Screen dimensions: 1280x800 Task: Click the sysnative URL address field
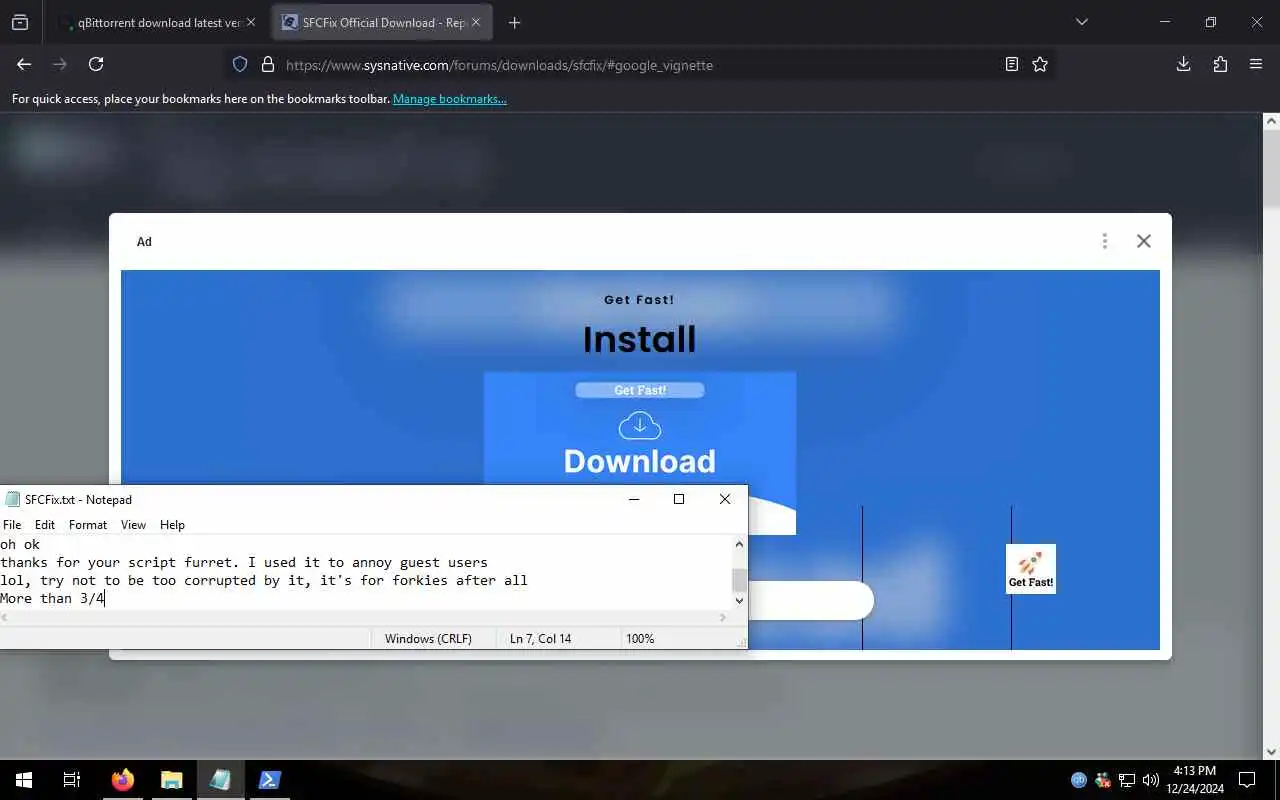coord(640,64)
